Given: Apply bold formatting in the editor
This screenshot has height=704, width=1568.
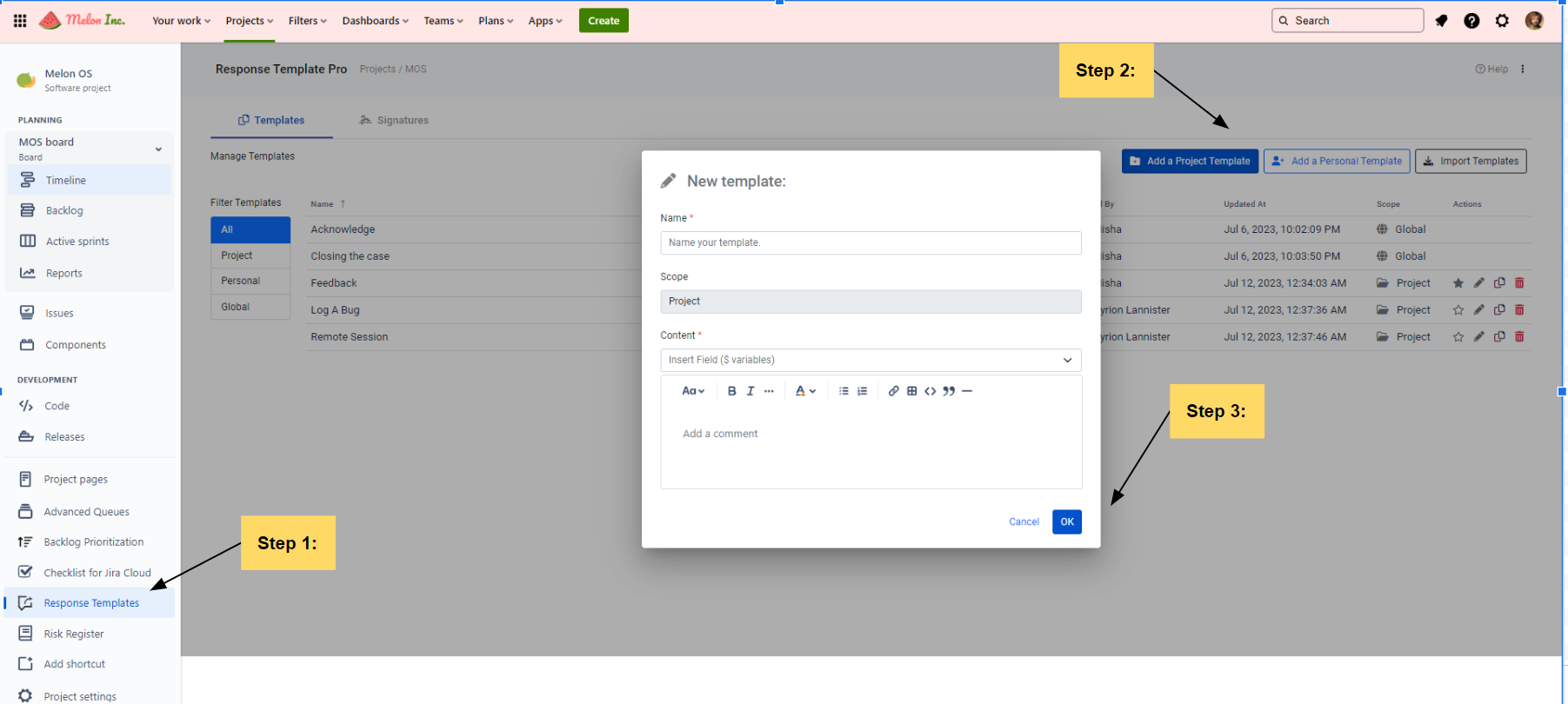Looking at the screenshot, I should coord(731,391).
